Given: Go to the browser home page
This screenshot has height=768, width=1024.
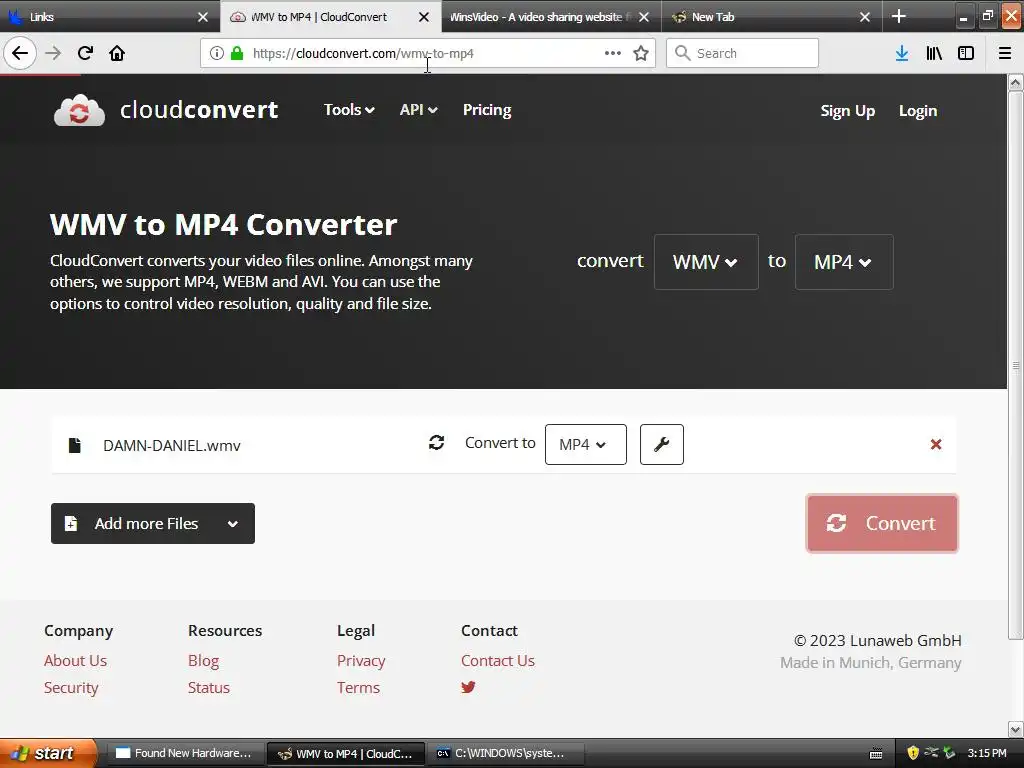Looking at the screenshot, I should 117,53.
